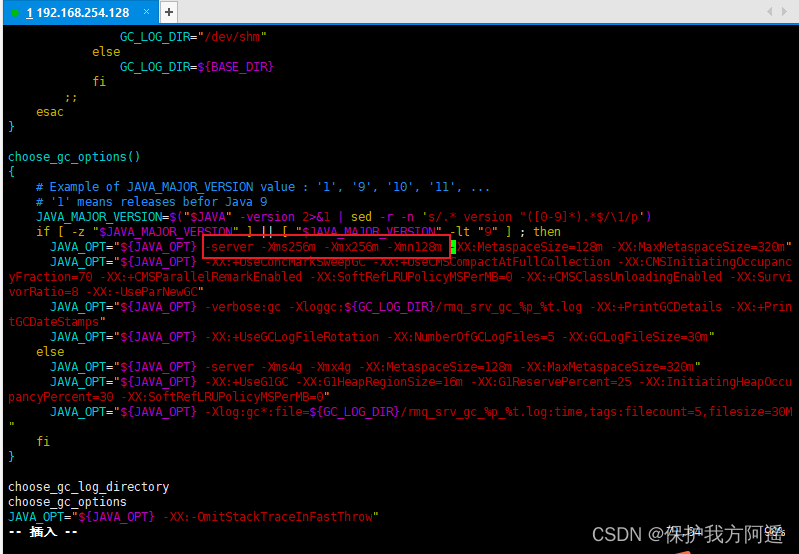Click -XX:+UseGCLogFileRotation option
This screenshot has height=554, width=799.
pos(292,337)
